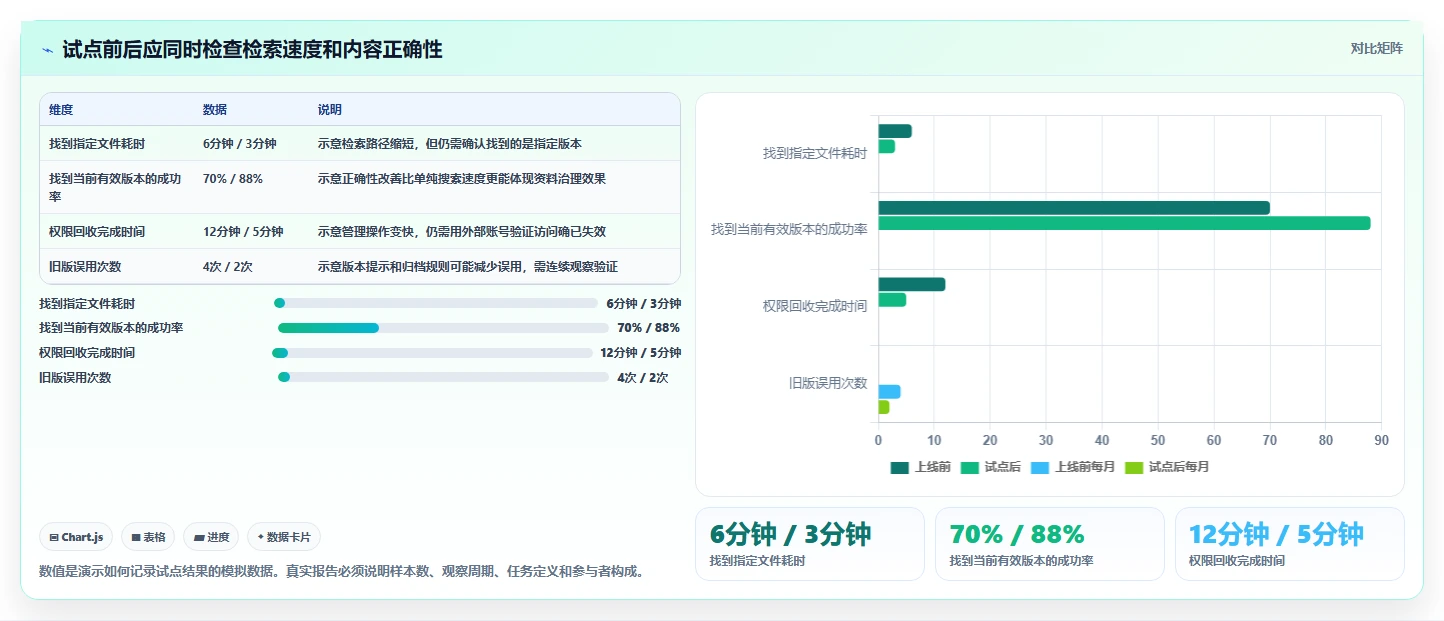The height and width of the screenshot is (621, 1444).
Task: Click the 权限回收完成时间 row label in table
Action: click(x=97, y=231)
